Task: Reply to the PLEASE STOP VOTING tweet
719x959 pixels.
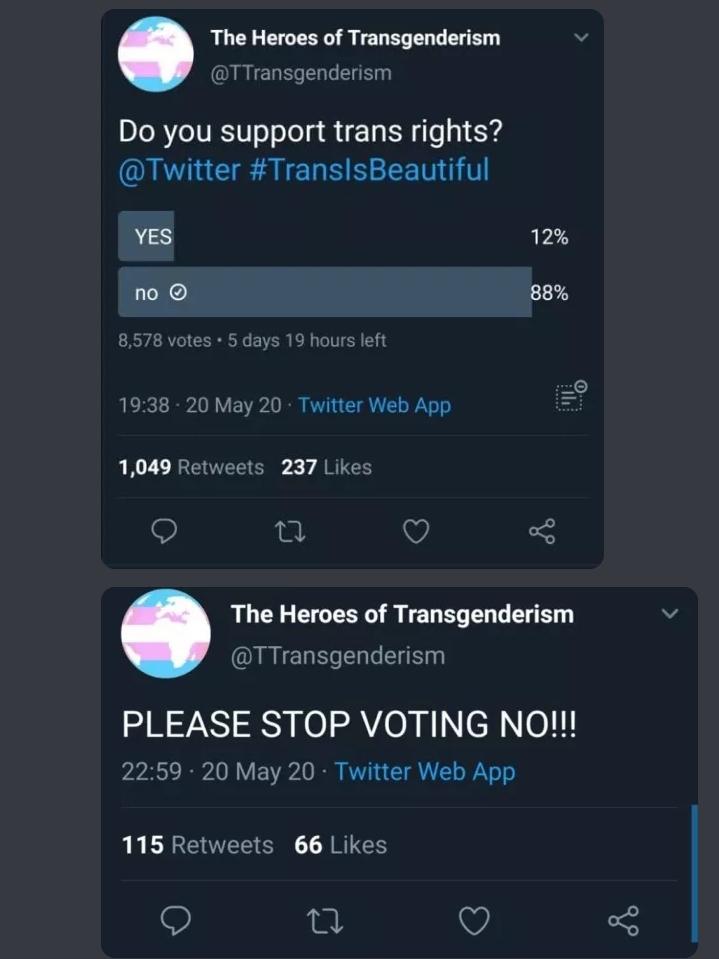Action: click(x=176, y=921)
